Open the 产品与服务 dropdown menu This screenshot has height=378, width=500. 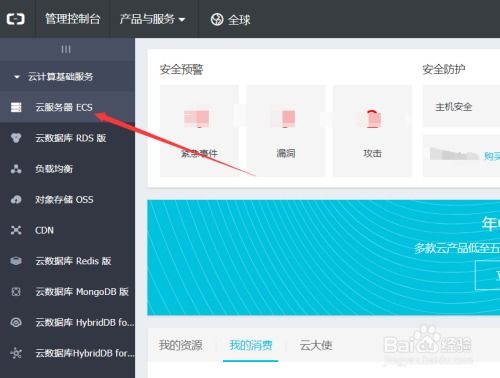pos(152,19)
